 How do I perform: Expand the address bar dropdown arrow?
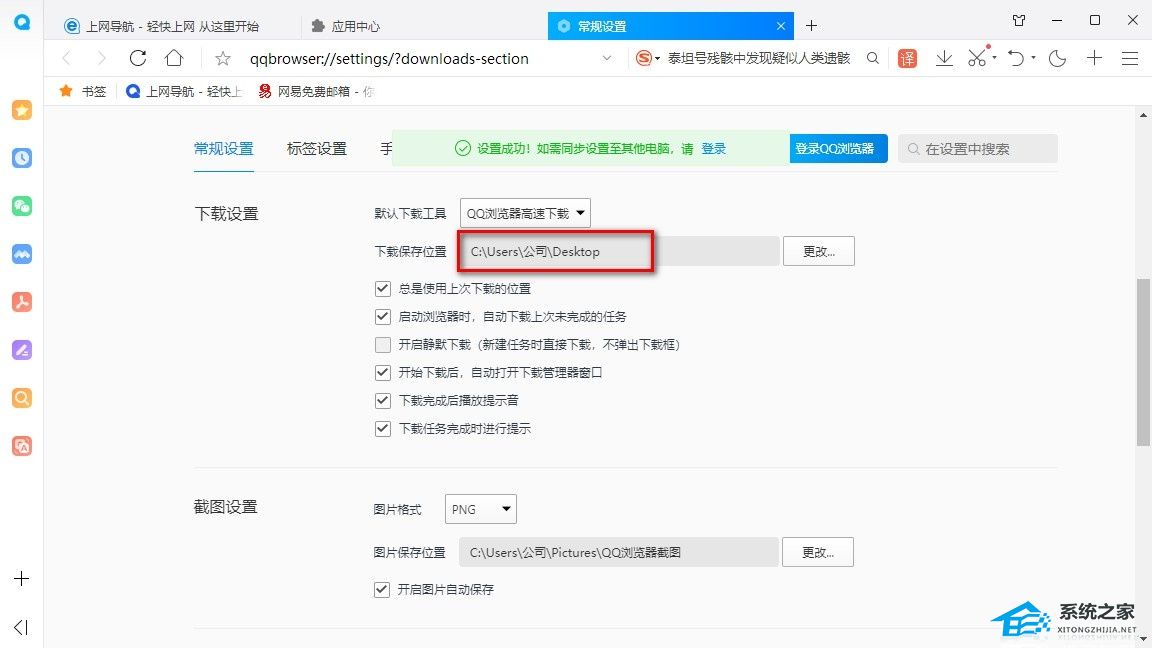coord(607,58)
